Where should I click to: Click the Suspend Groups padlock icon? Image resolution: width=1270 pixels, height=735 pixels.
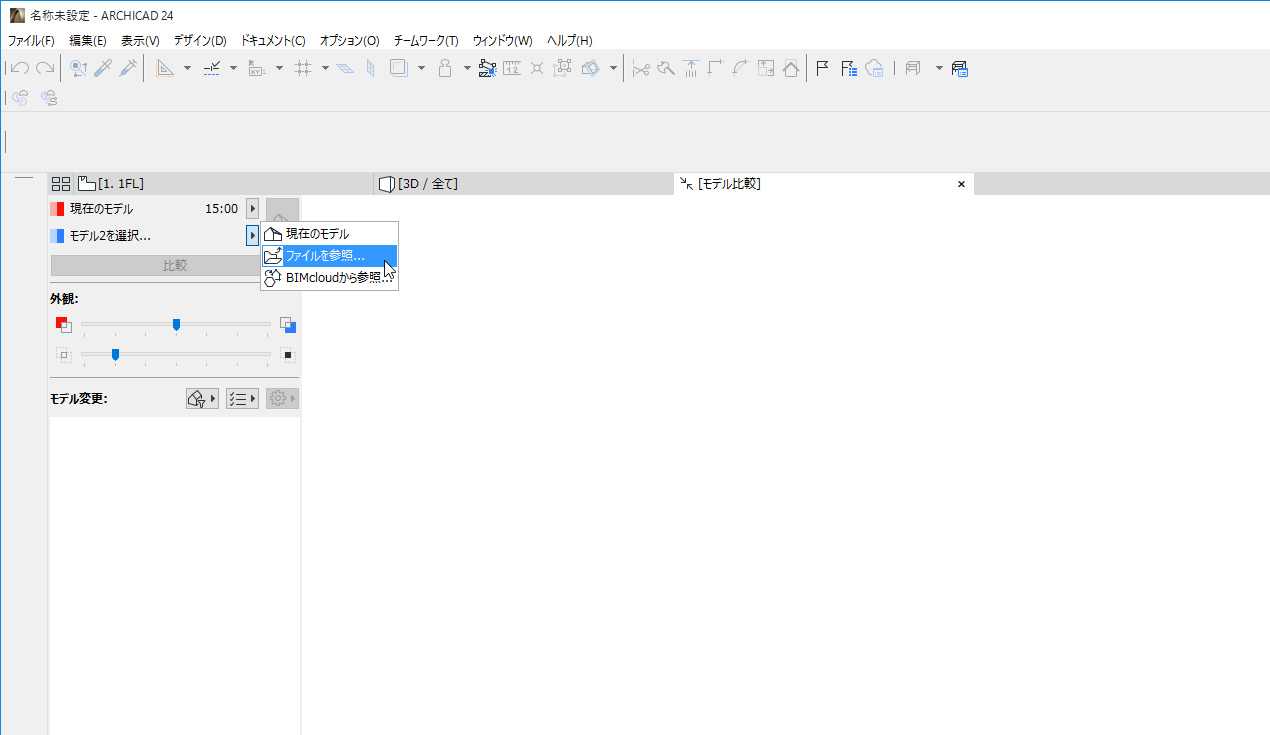tap(445, 68)
